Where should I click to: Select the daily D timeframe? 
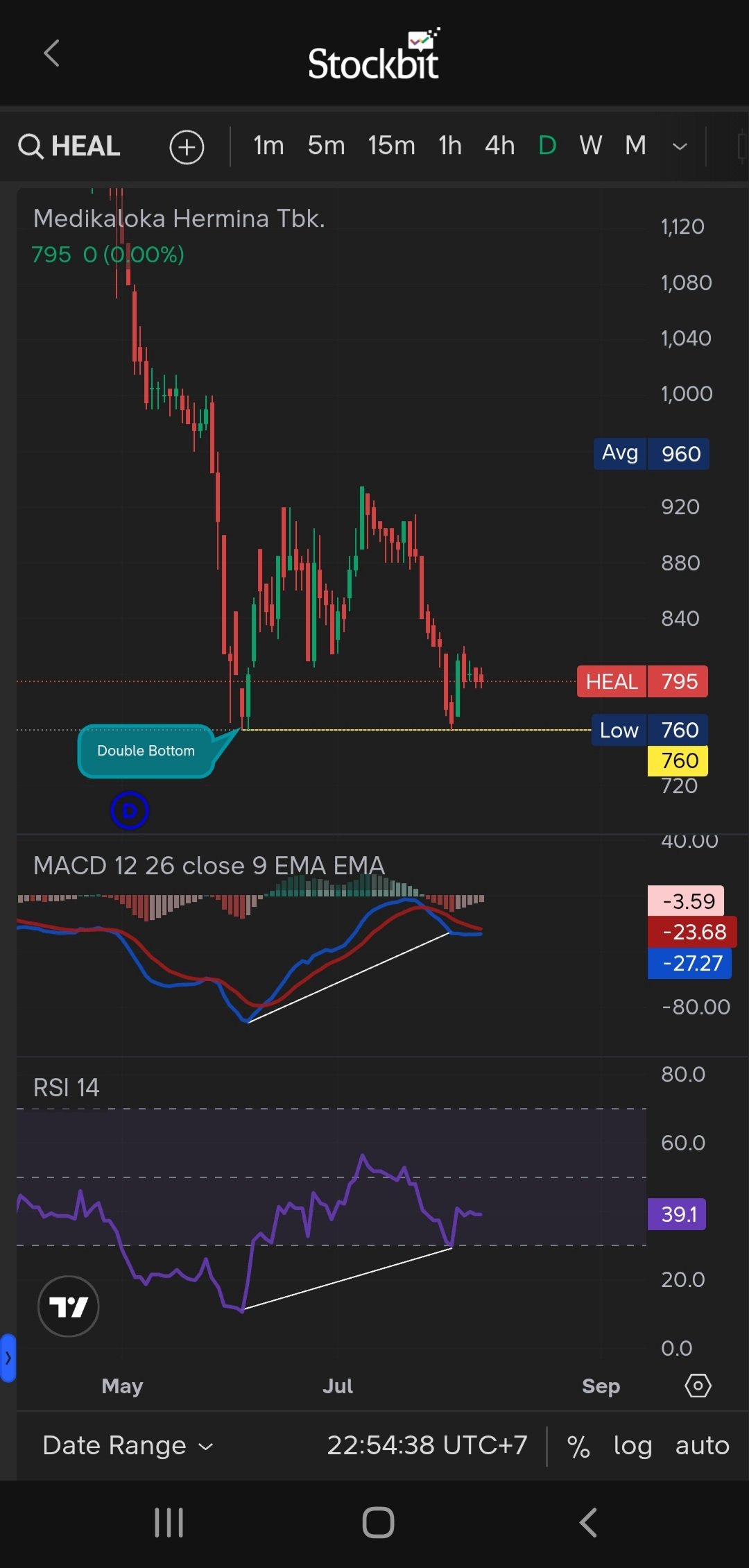(547, 146)
